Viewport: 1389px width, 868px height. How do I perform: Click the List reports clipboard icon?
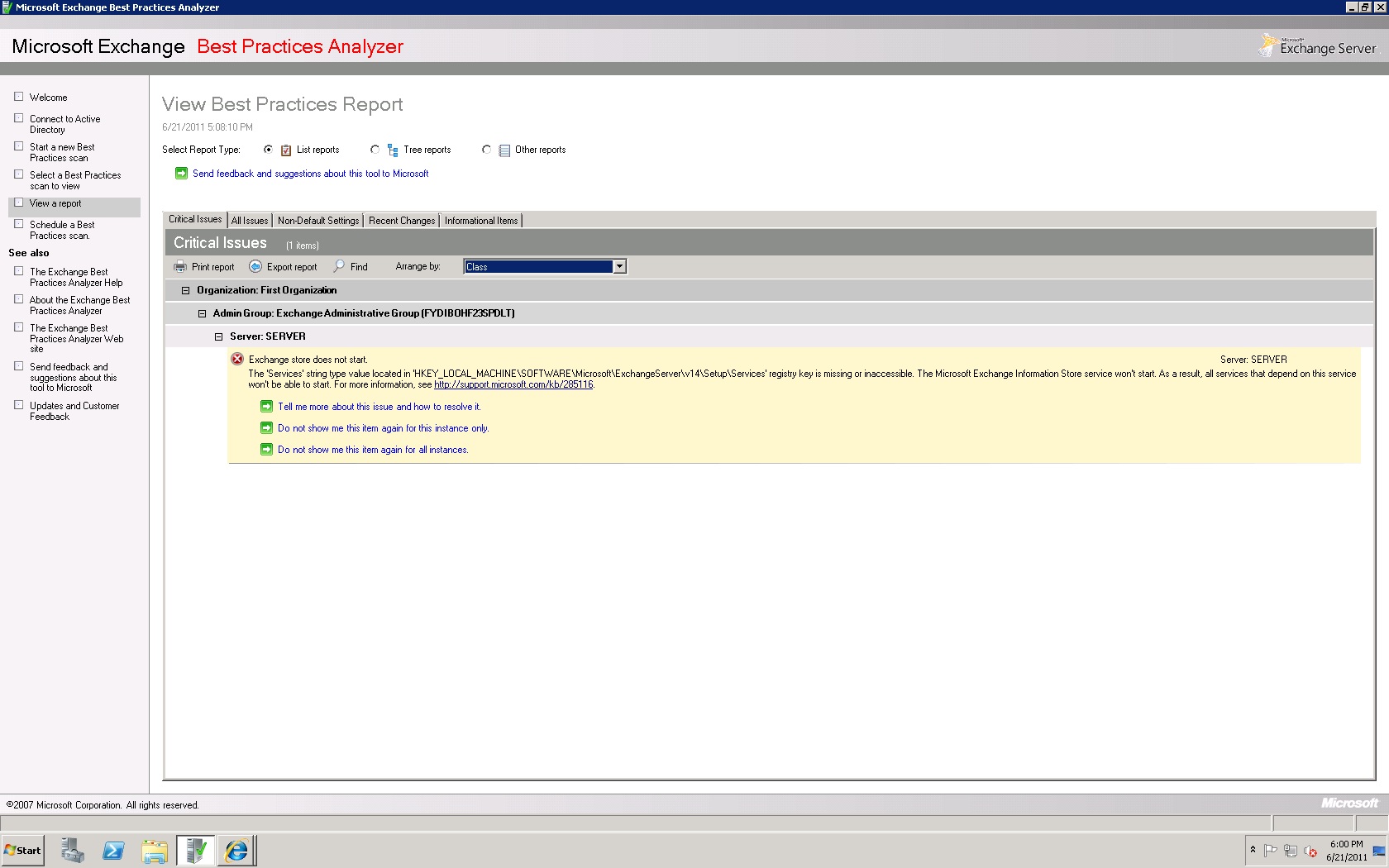[x=286, y=150]
